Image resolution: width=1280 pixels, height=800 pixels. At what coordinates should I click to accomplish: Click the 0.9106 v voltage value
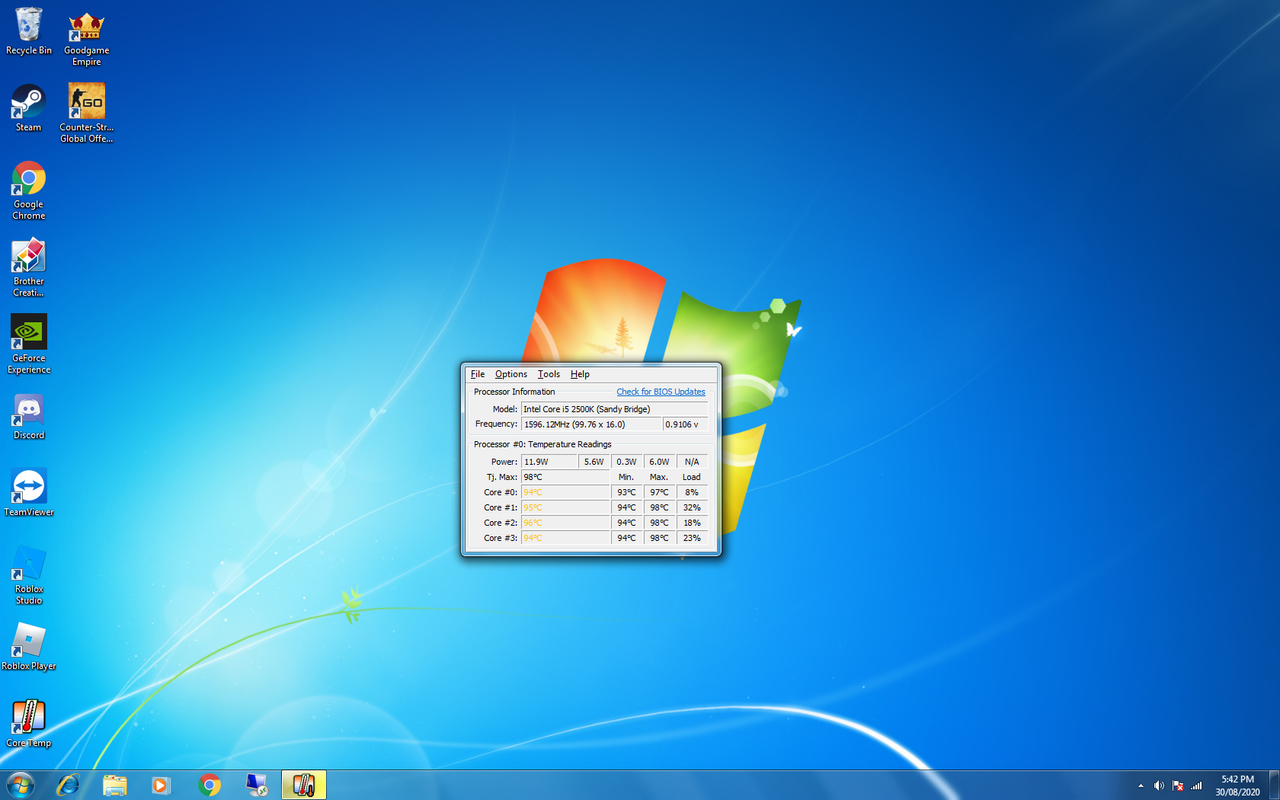pos(685,424)
